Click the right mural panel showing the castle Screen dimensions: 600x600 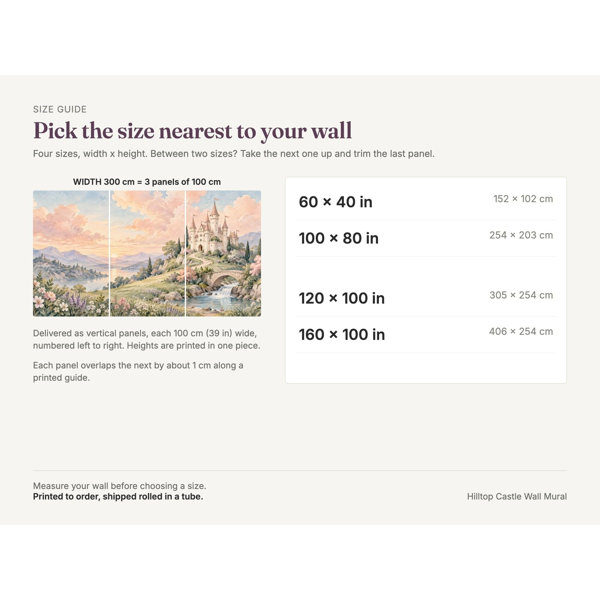223,253
